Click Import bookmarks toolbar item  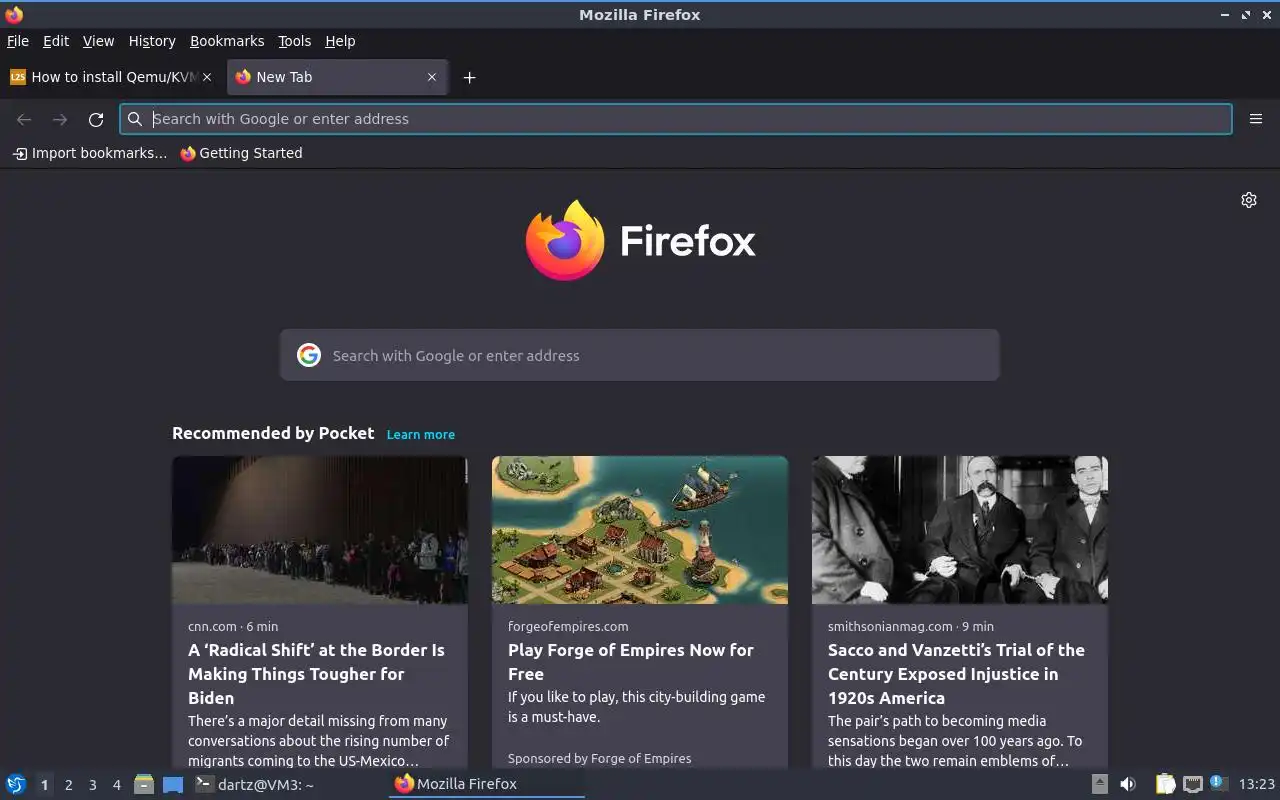90,153
